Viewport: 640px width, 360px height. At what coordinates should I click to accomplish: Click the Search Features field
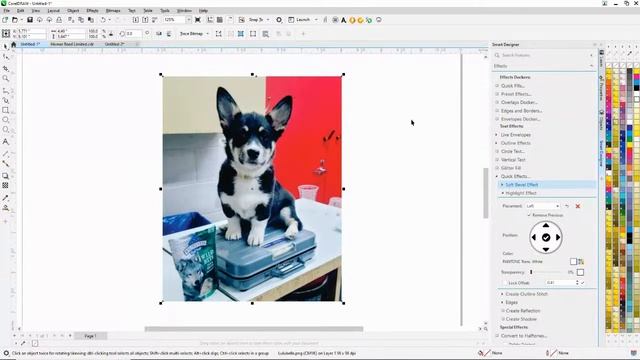pos(544,55)
